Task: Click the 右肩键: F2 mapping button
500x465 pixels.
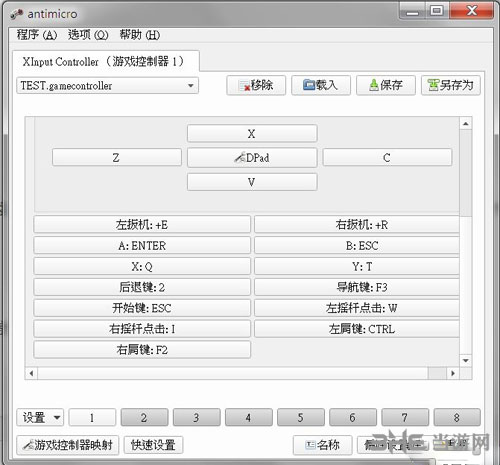Action: tap(142, 350)
